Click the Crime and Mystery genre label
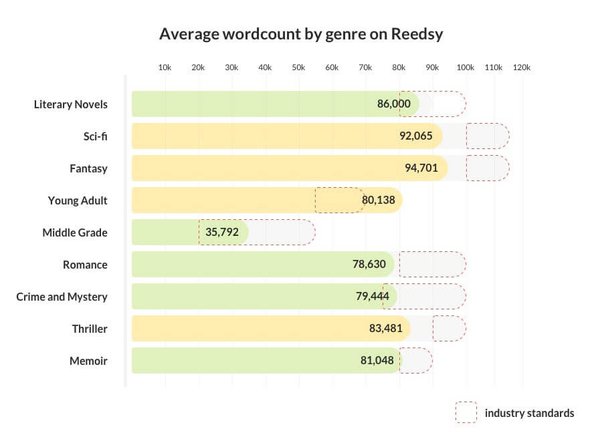Image resolution: width=602 pixels, height=441 pixels. click(62, 297)
